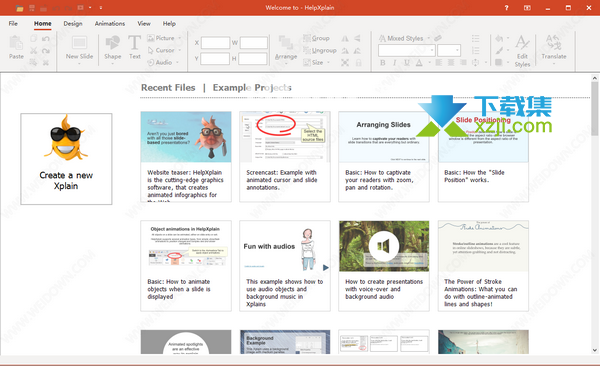The image size is (600, 366).
Task: Toggle center text alignment
Action: click(451, 62)
